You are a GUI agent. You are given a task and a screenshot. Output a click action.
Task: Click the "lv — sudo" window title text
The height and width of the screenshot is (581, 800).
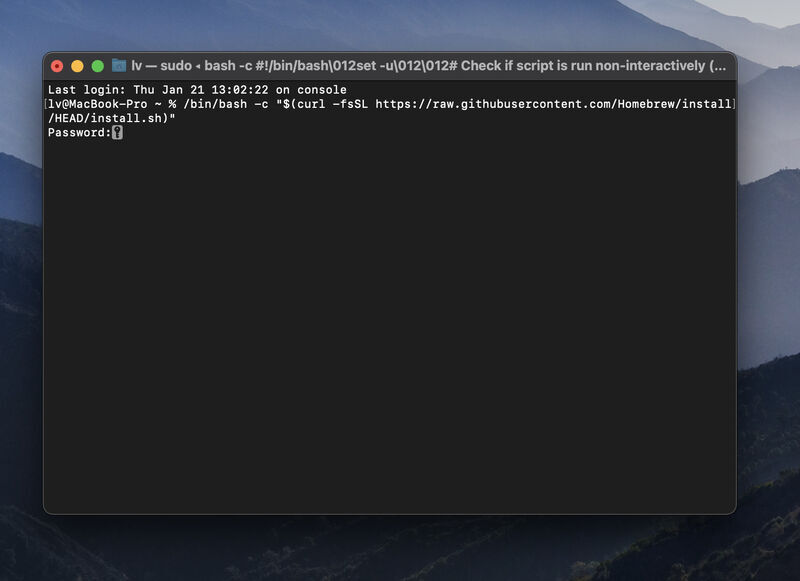click(x=161, y=66)
